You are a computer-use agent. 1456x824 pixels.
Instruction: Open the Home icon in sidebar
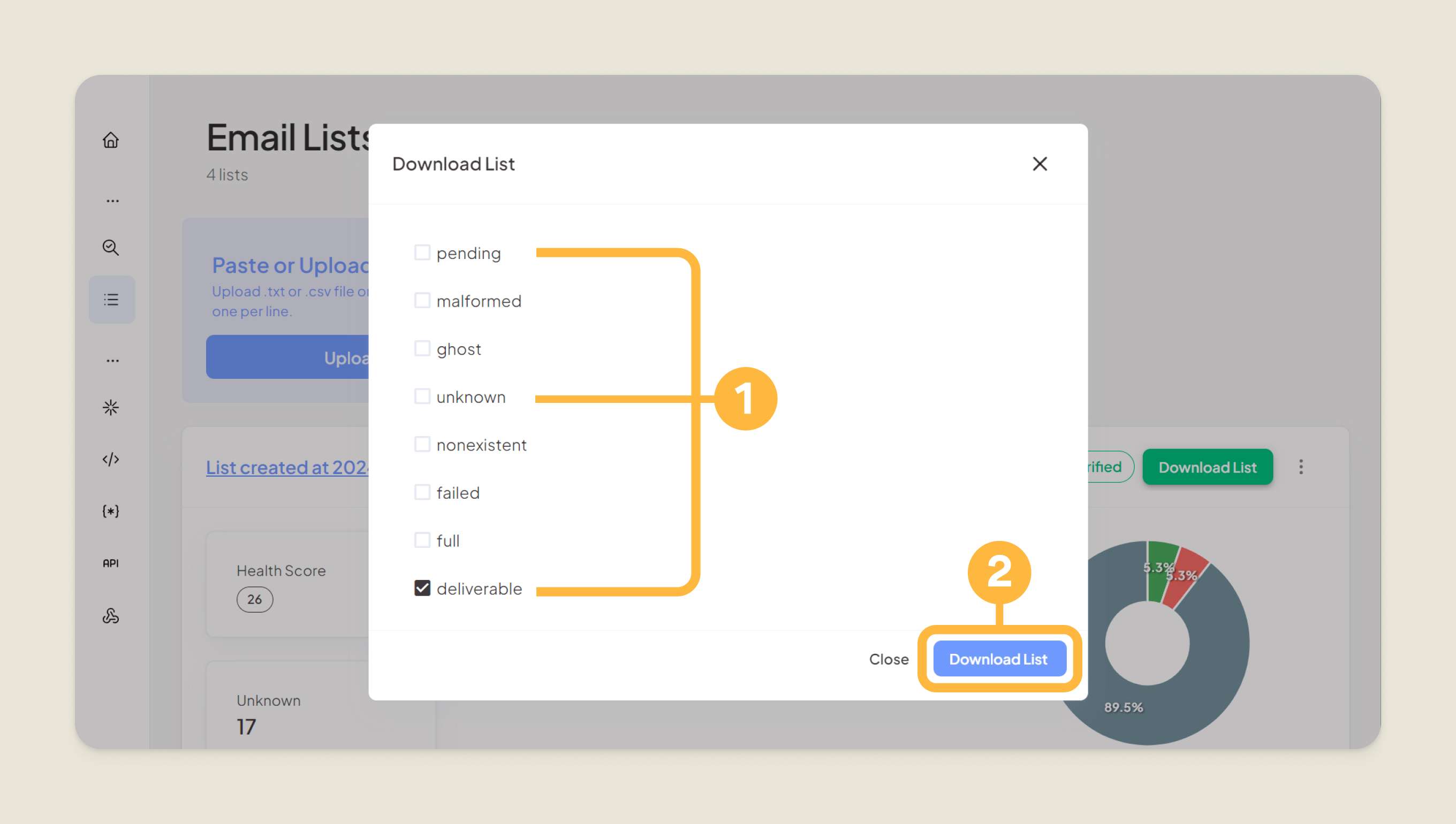(111, 140)
